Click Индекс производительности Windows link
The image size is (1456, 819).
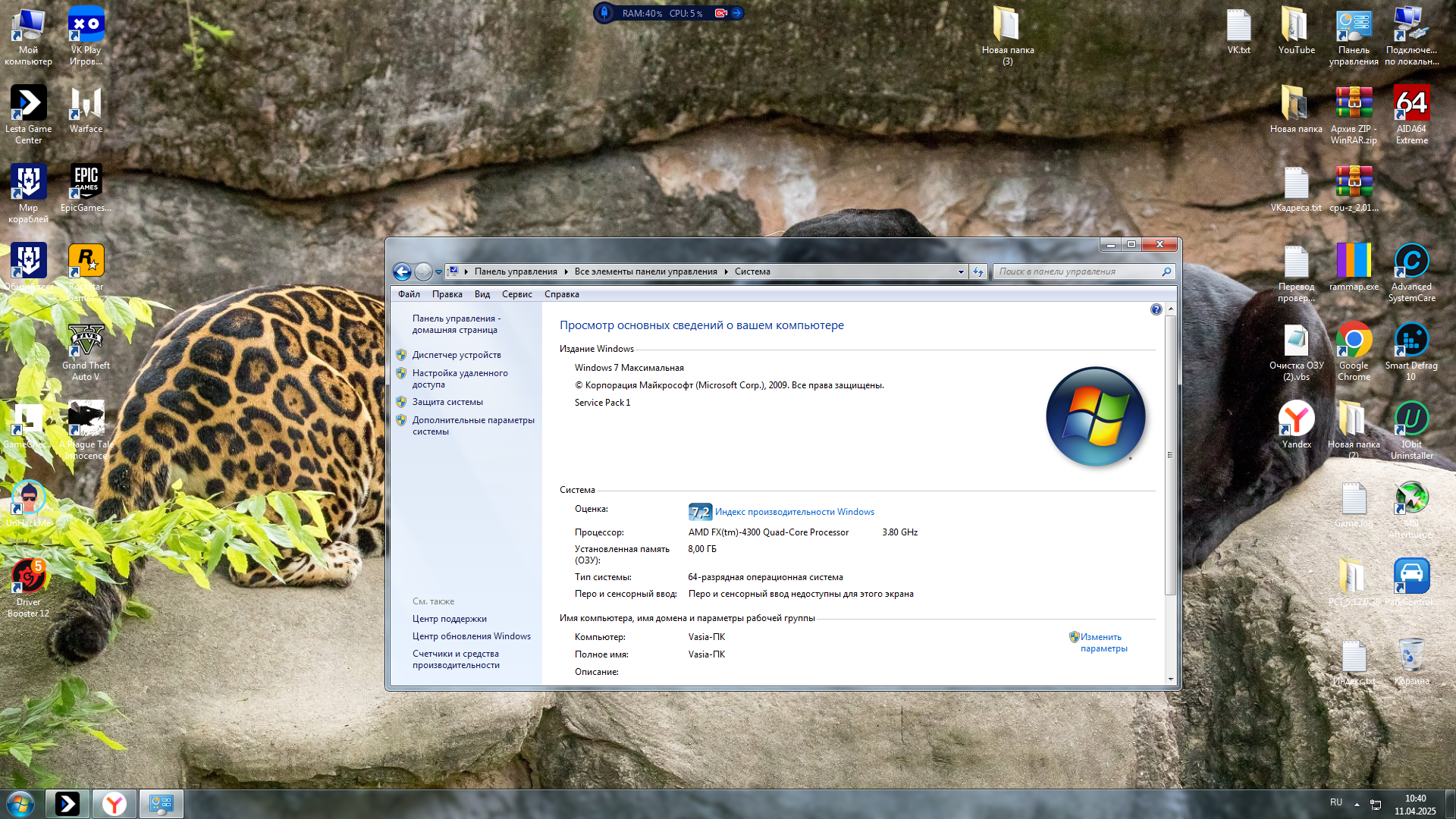[x=794, y=512]
